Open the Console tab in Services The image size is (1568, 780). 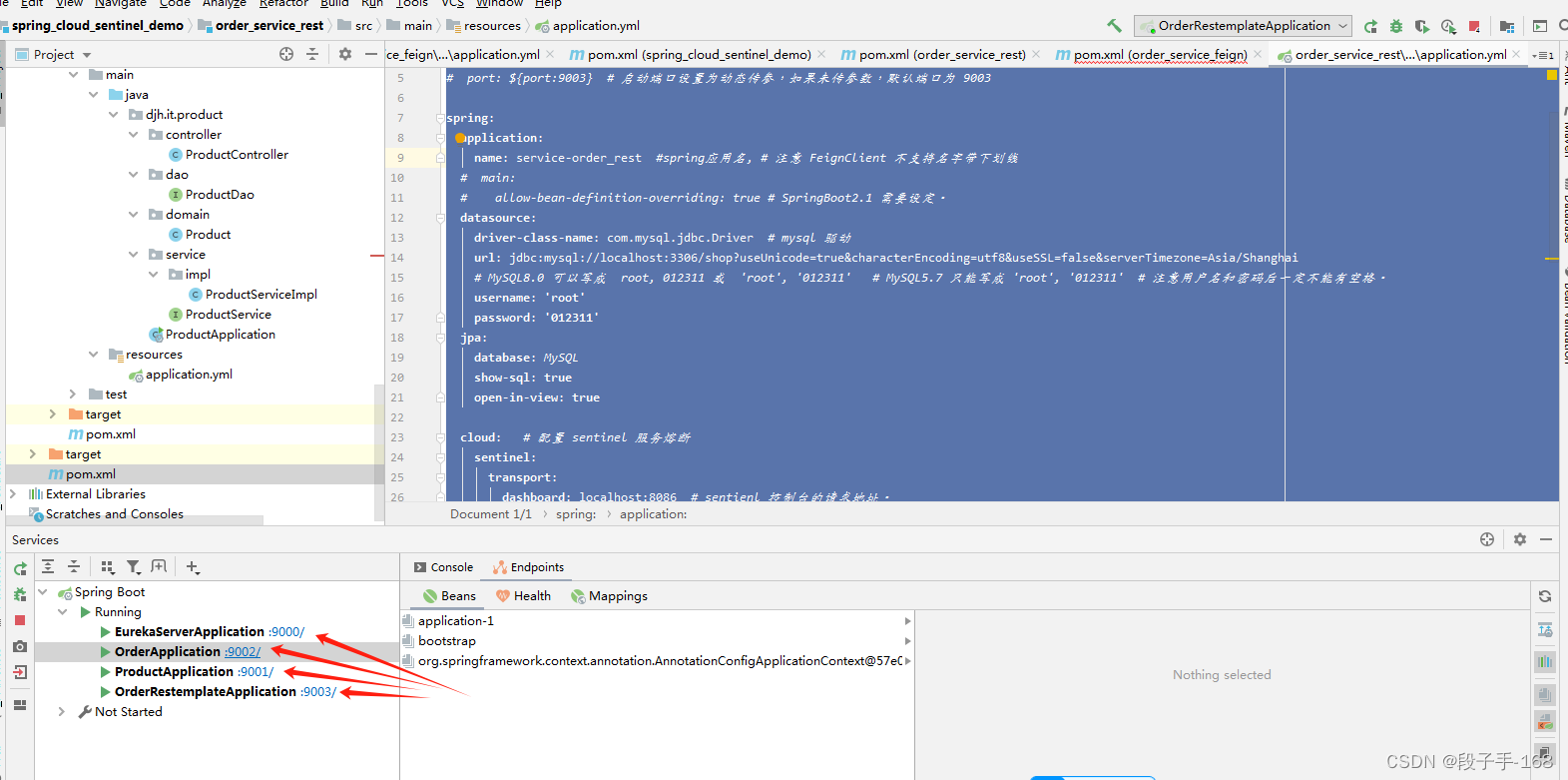pos(442,567)
